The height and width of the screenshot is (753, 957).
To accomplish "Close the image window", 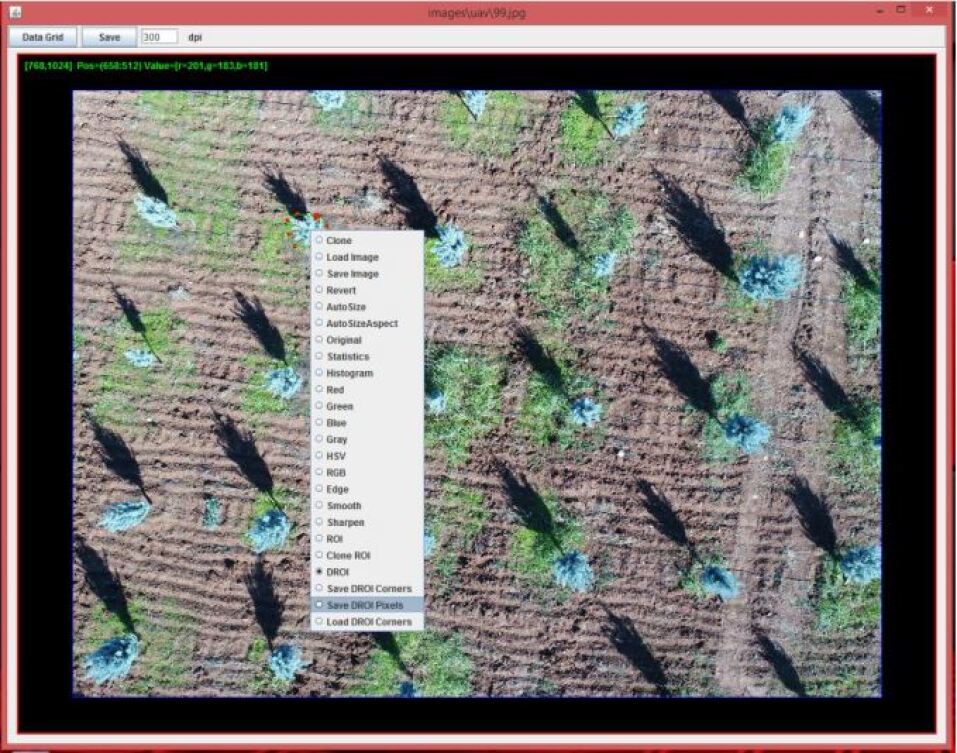I will pos(929,10).
